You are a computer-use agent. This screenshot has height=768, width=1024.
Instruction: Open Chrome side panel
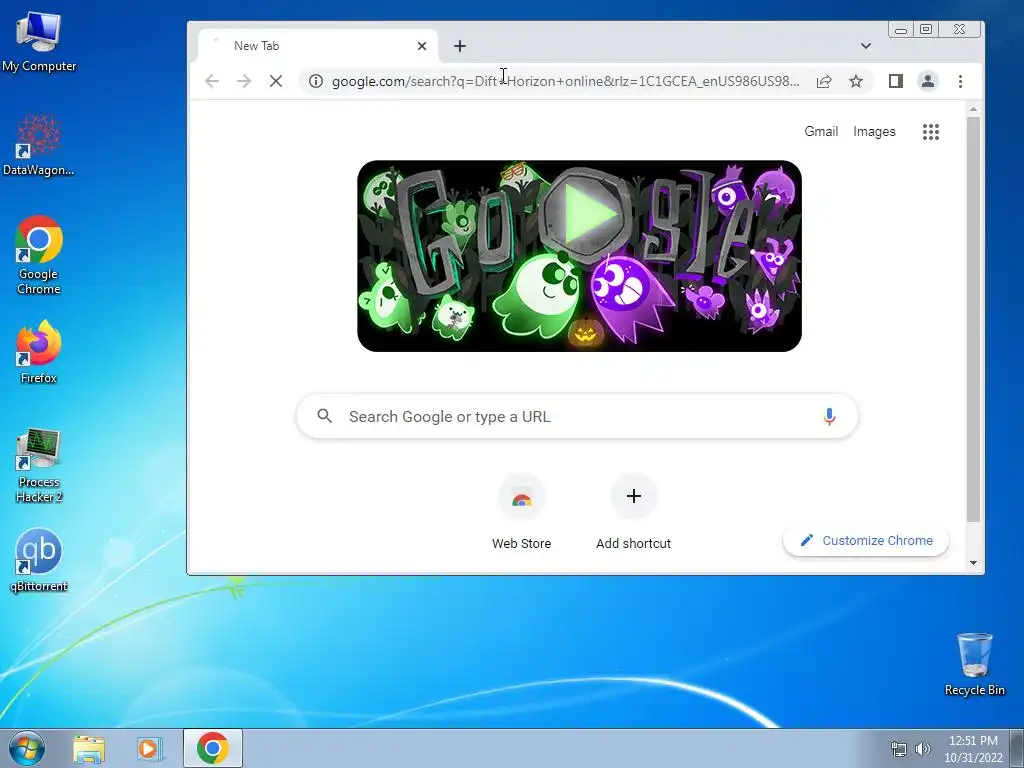895,81
